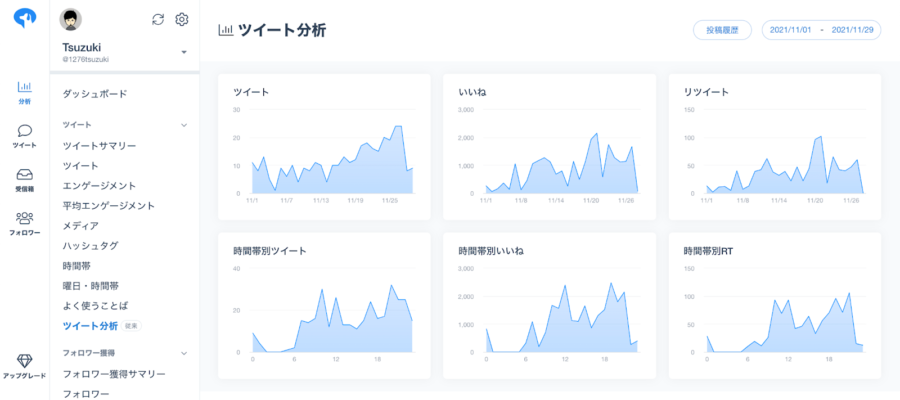This screenshot has width=900, height=400.
Task: Open ハッシュタグ menu item
Action: (90, 246)
